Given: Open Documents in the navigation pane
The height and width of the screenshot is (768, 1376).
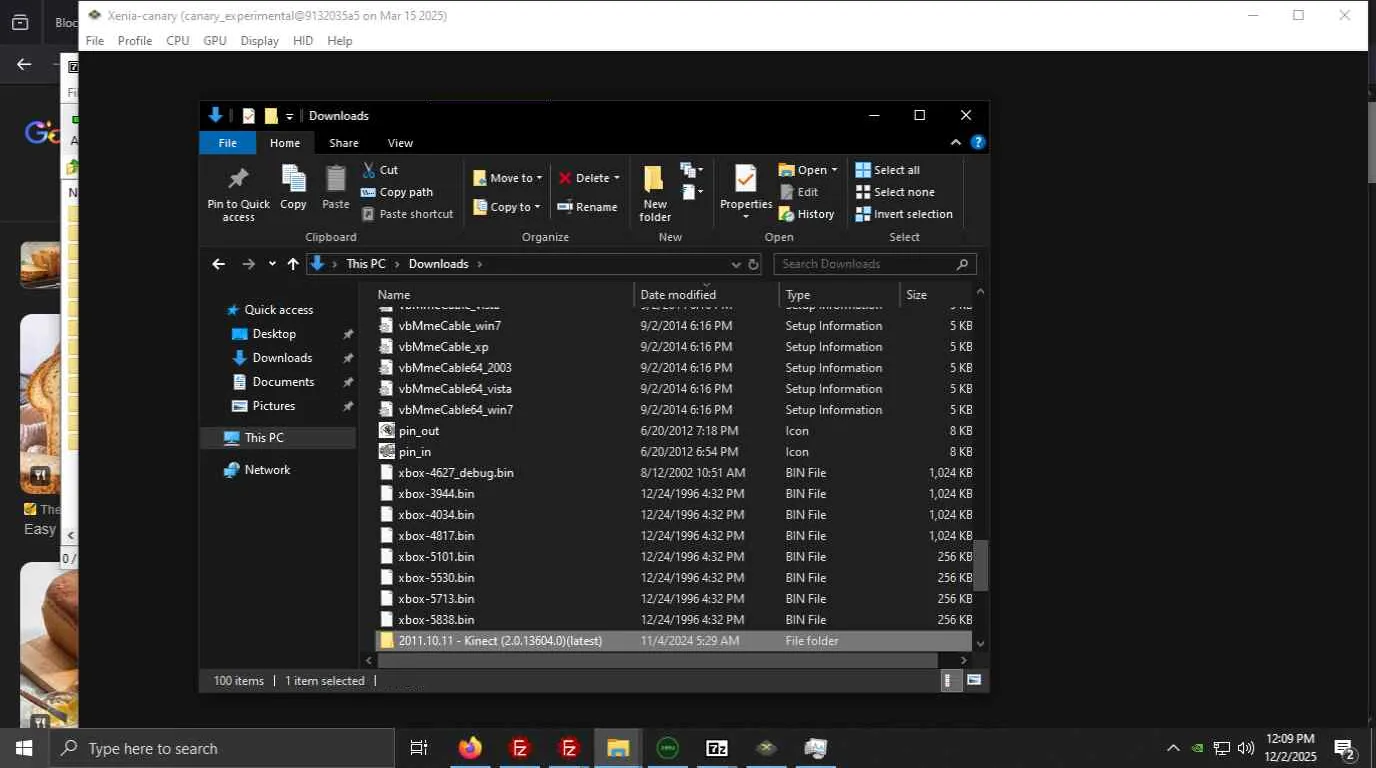Looking at the screenshot, I should pyautogui.click(x=283, y=382).
